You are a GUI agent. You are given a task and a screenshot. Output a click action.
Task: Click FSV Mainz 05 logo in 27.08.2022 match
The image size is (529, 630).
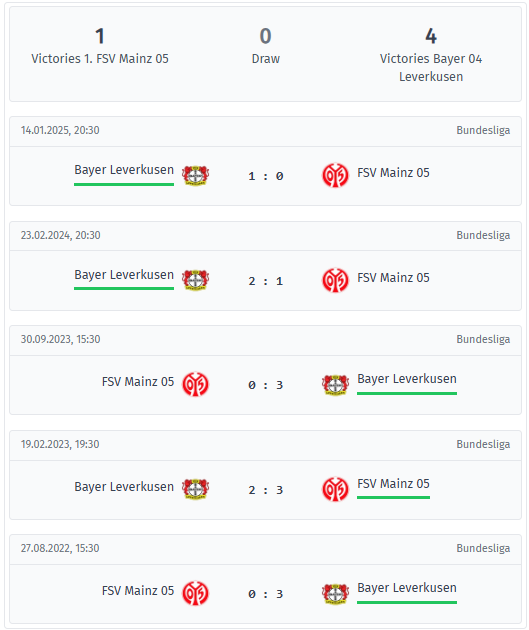tap(195, 593)
